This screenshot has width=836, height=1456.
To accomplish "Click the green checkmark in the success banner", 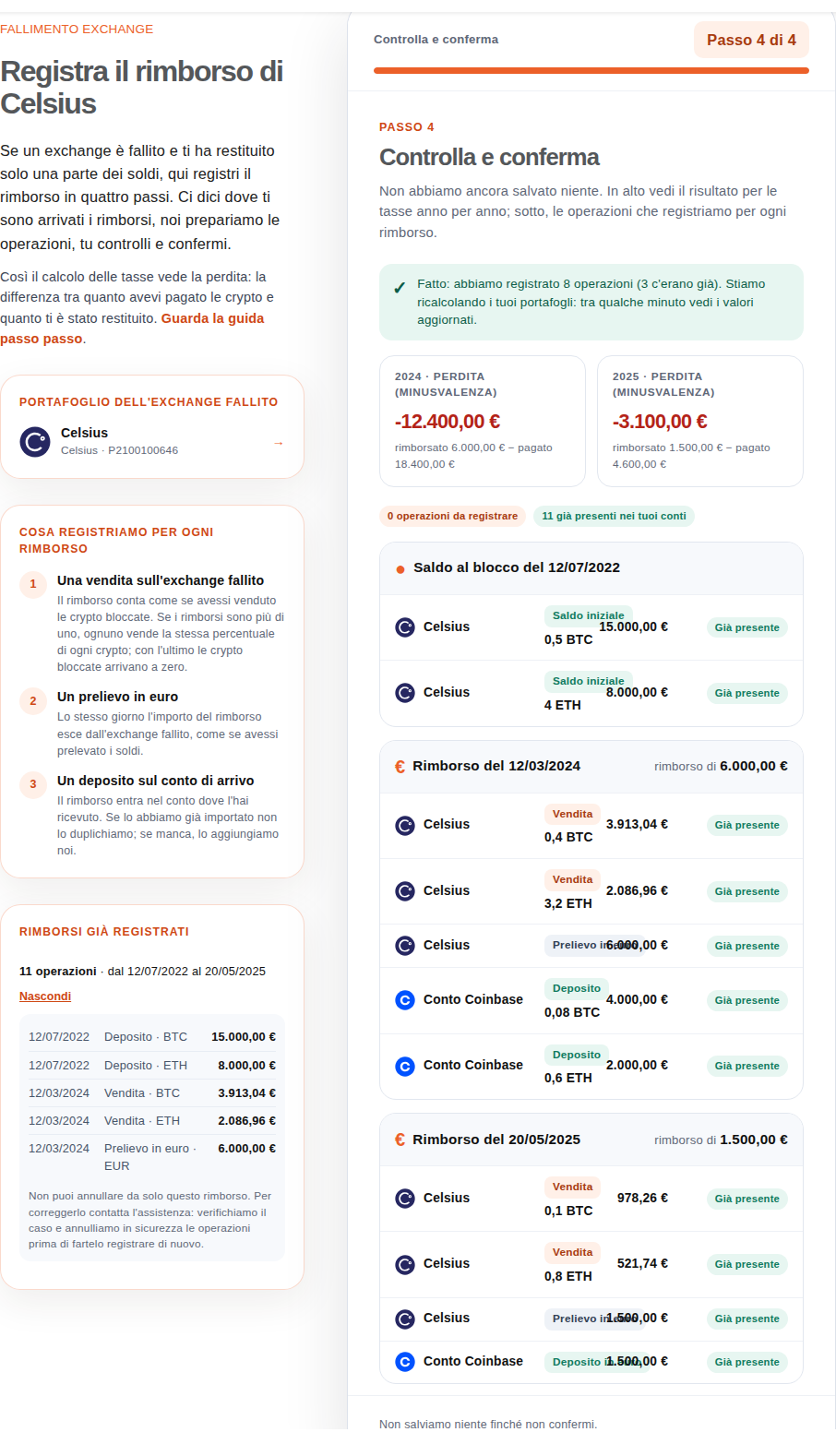I will [400, 288].
